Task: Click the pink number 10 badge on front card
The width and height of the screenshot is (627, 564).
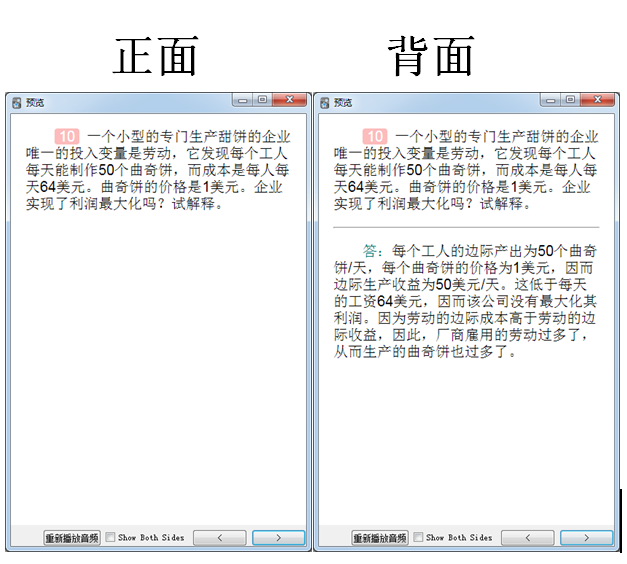Action: coord(67,136)
